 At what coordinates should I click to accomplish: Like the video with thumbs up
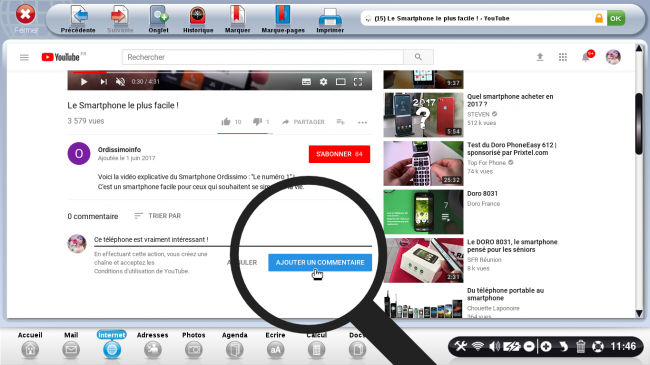pyautogui.click(x=226, y=122)
